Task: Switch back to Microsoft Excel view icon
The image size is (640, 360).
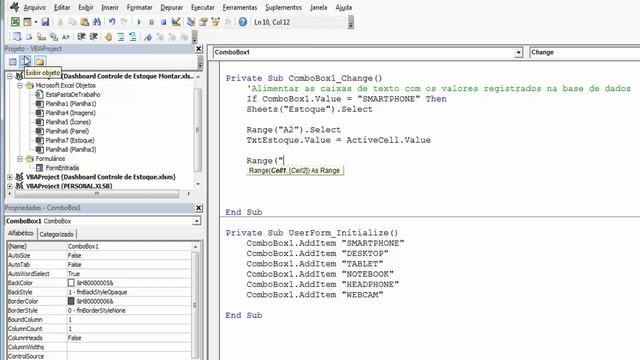Action: [15, 22]
